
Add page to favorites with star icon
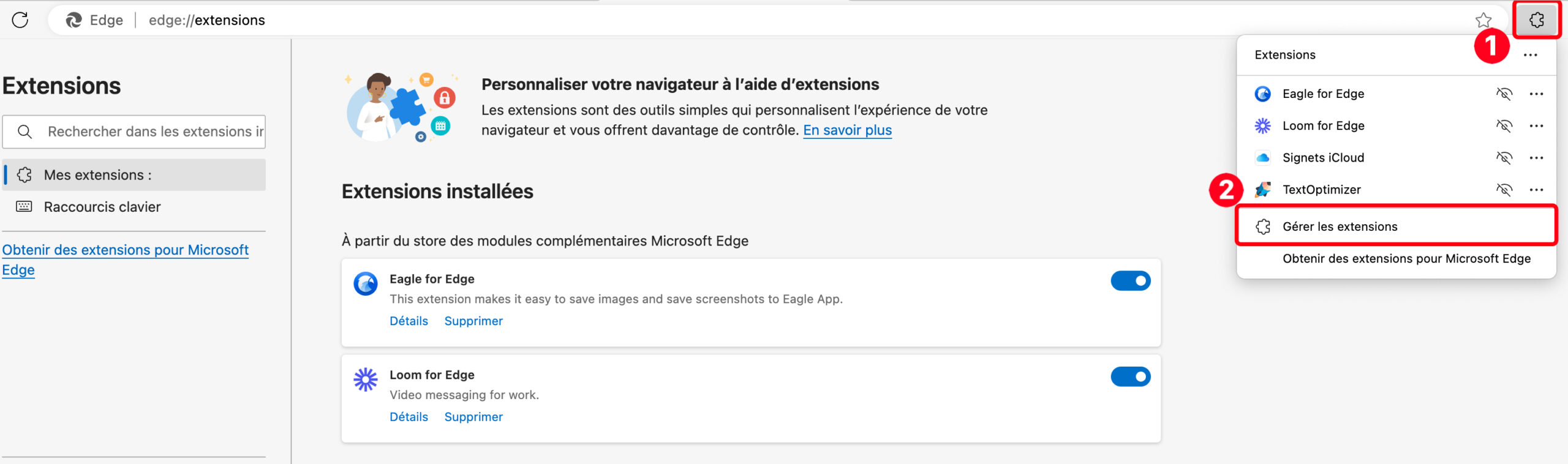click(1483, 20)
